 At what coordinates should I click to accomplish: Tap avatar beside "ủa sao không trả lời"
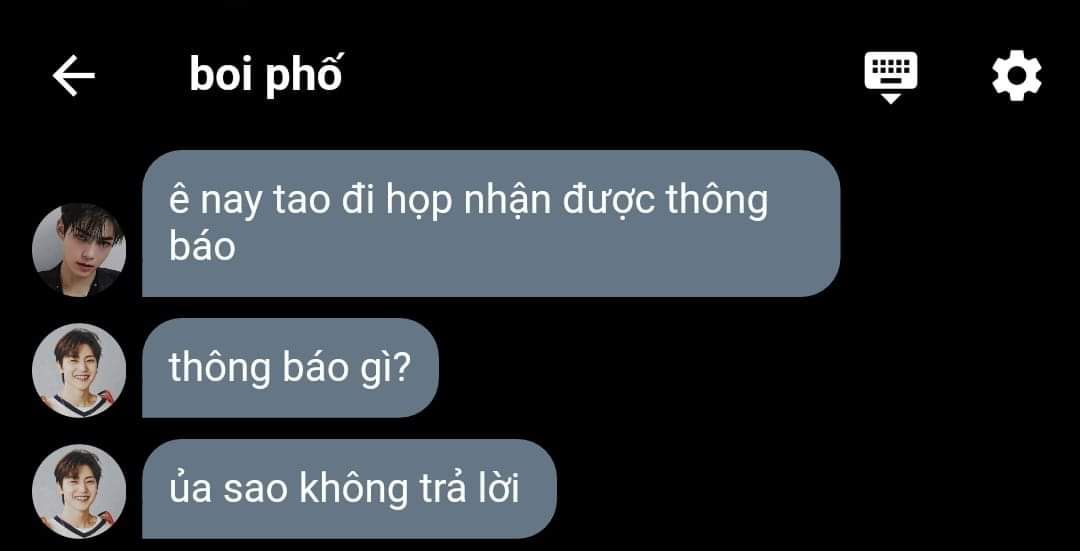[x=79, y=491]
